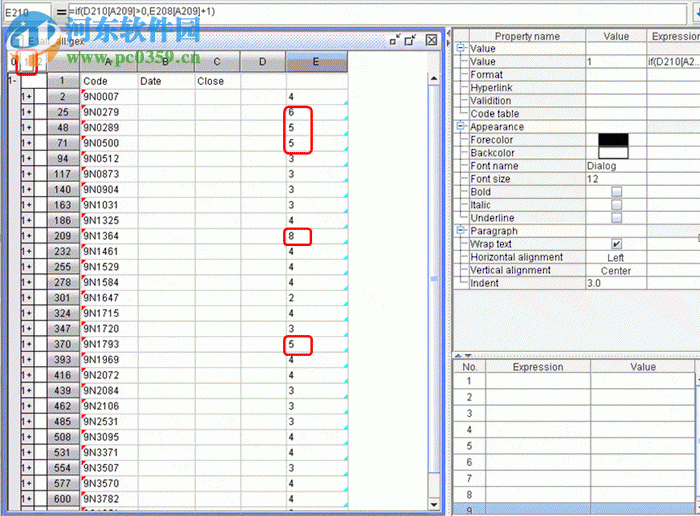Image resolution: width=700 pixels, height=516 pixels.
Task: Click the formula bar expression field
Action: (x=377, y=12)
